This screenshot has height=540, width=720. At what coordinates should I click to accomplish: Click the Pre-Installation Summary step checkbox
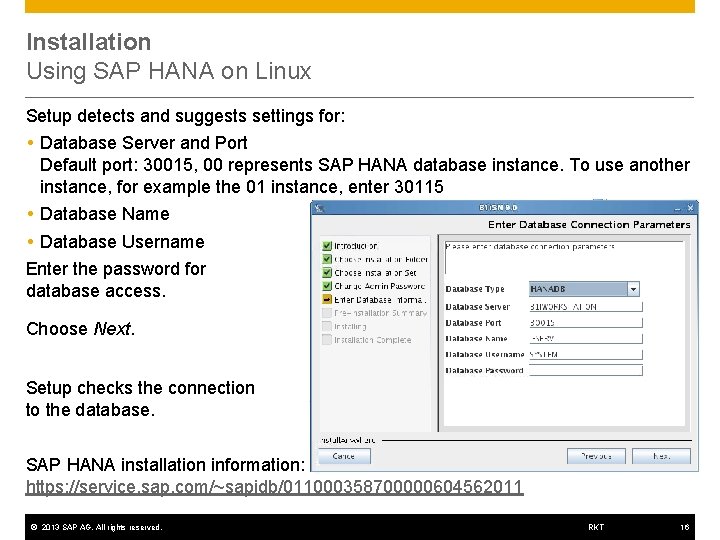(x=326, y=313)
